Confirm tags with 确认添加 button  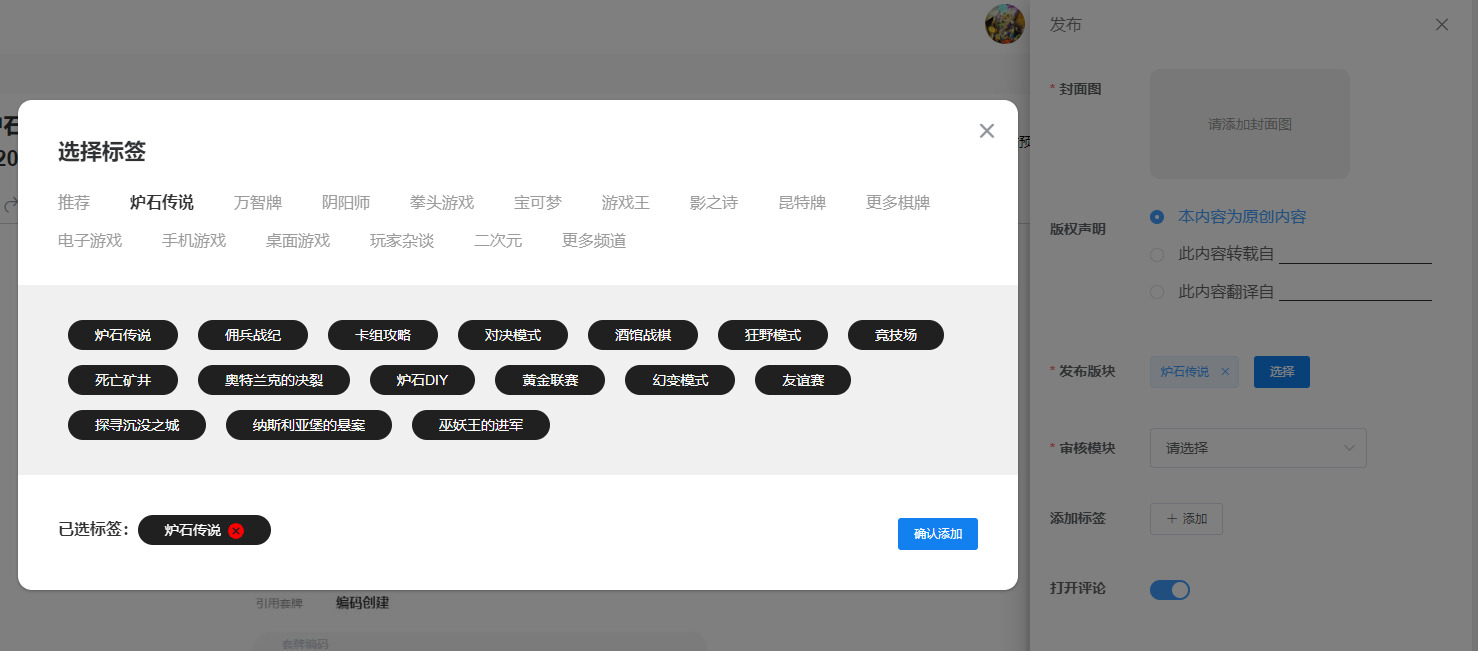pyautogui.click(x=938, y=534)
